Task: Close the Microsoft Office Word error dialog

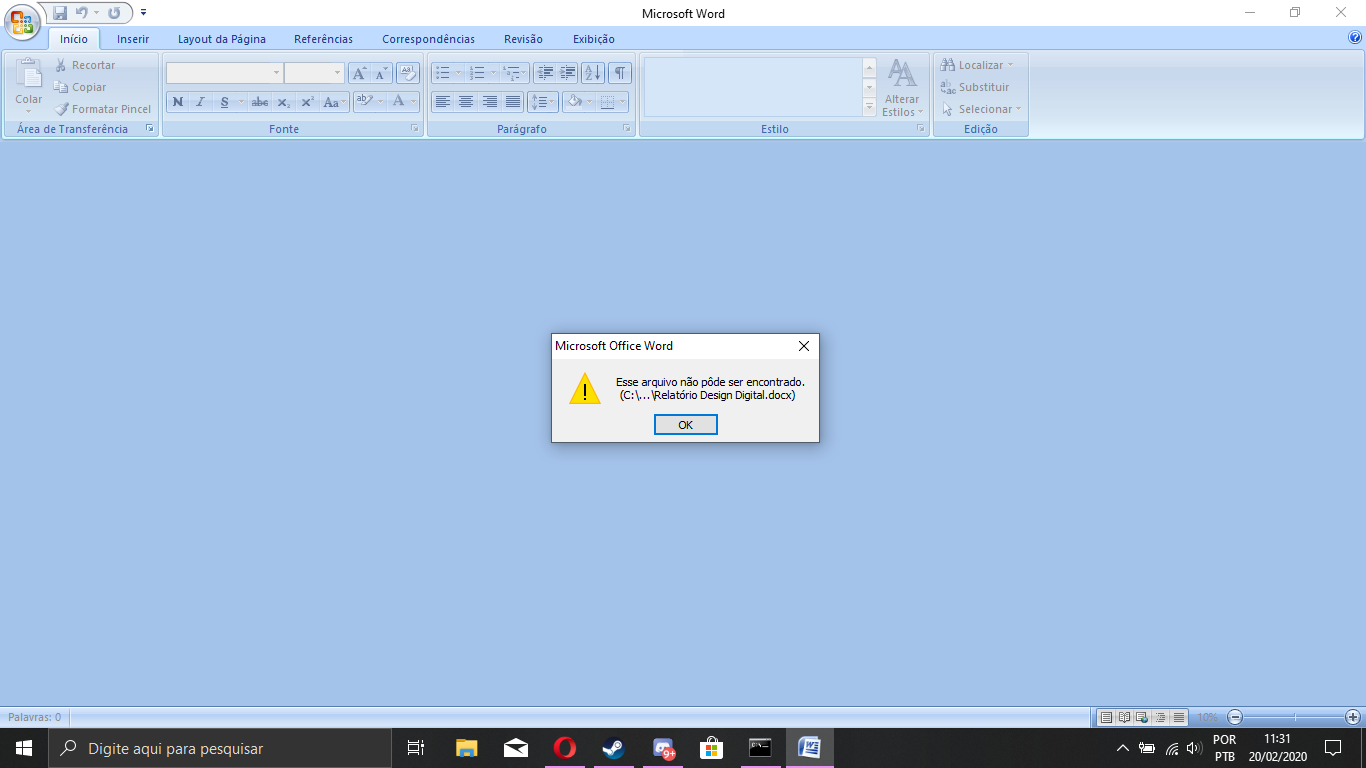Action: point(804,346)
